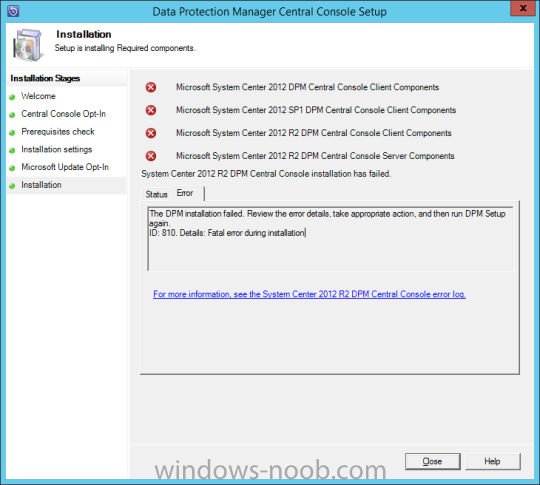Click the installation disc and box icon in the header
The height and width of the screenshot is (485, 540).
point(28,45)
